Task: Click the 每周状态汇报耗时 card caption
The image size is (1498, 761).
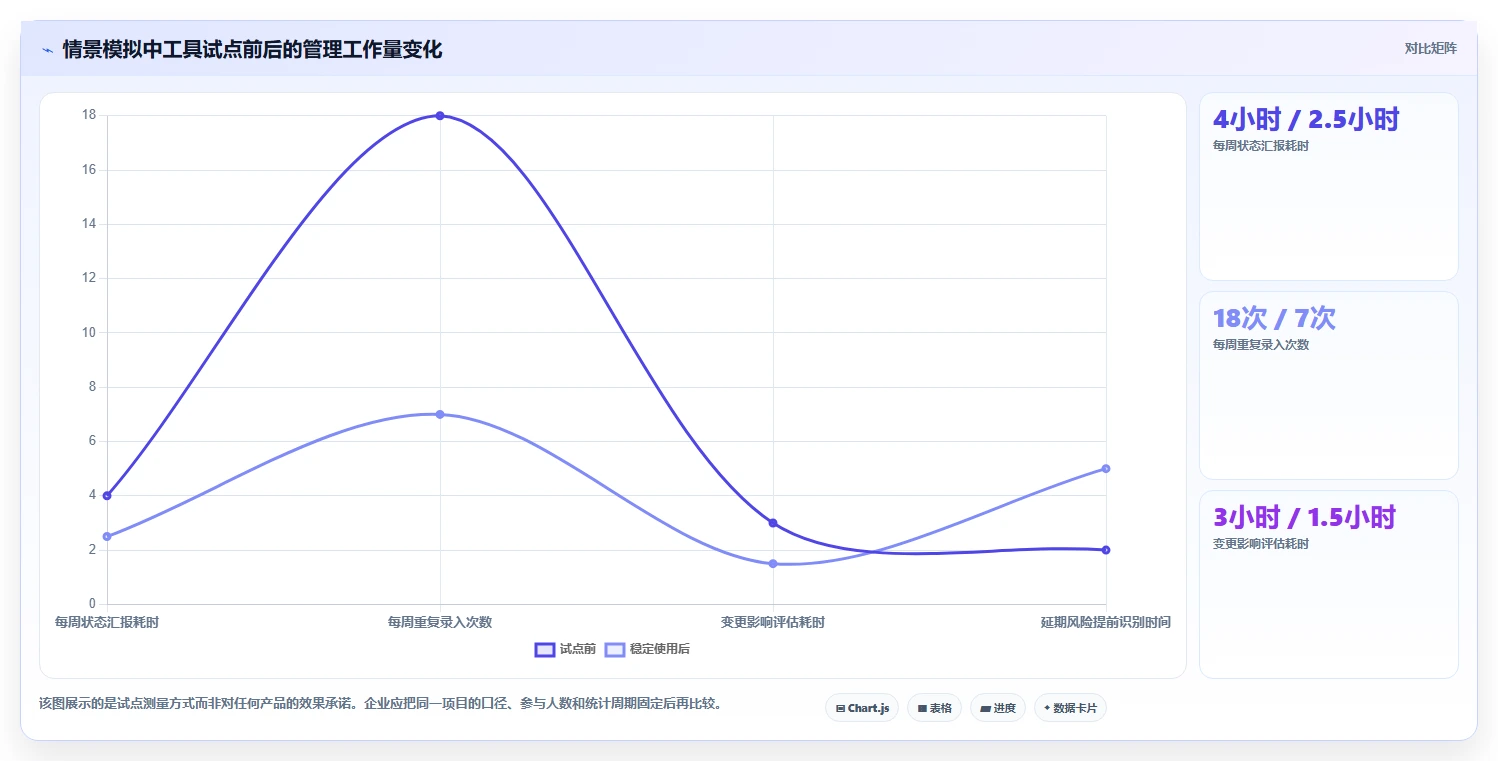Action: [x=1261, y=146]
